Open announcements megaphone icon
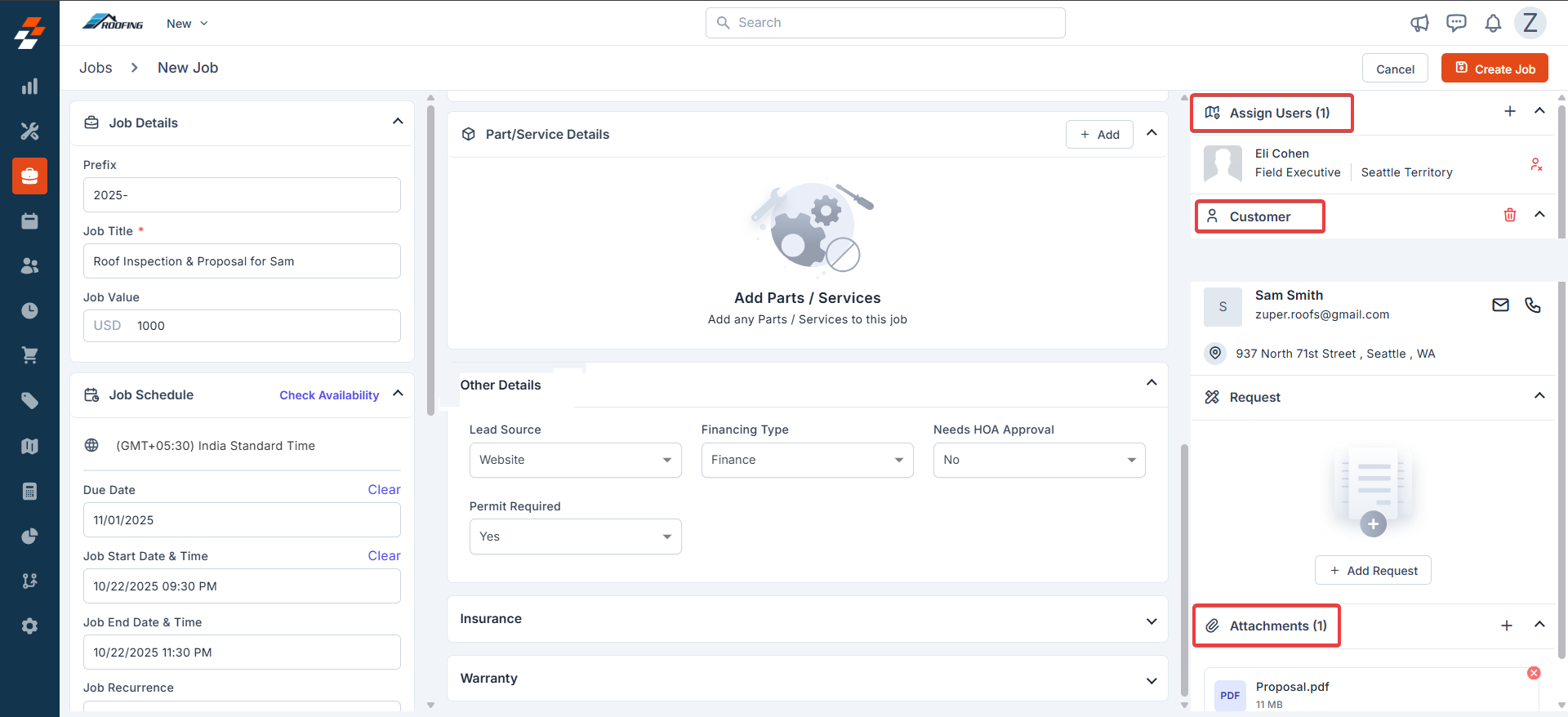 [x=1419, y=23]
